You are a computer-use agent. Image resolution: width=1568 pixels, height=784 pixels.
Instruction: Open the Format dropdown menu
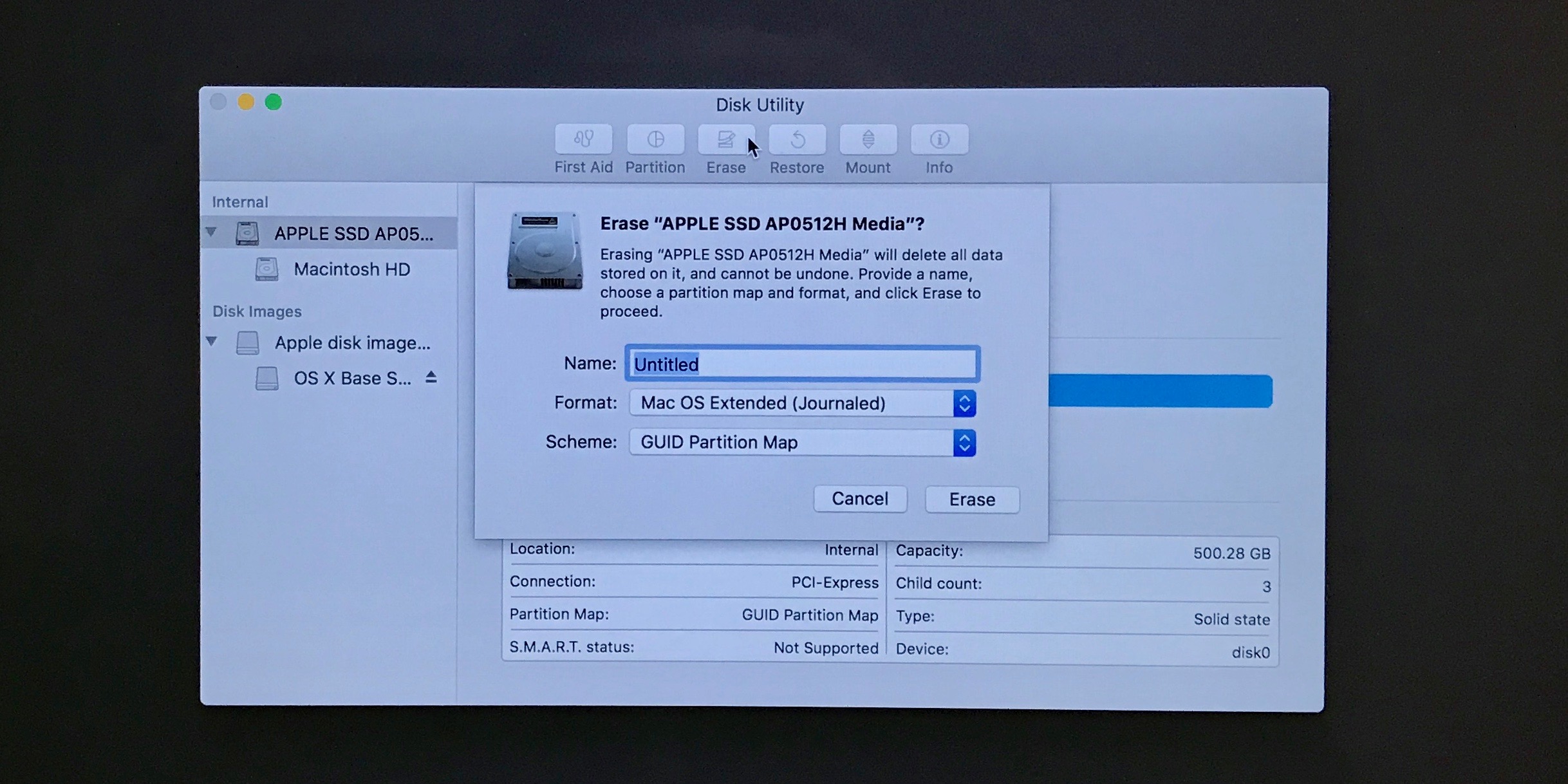[964, 403]
